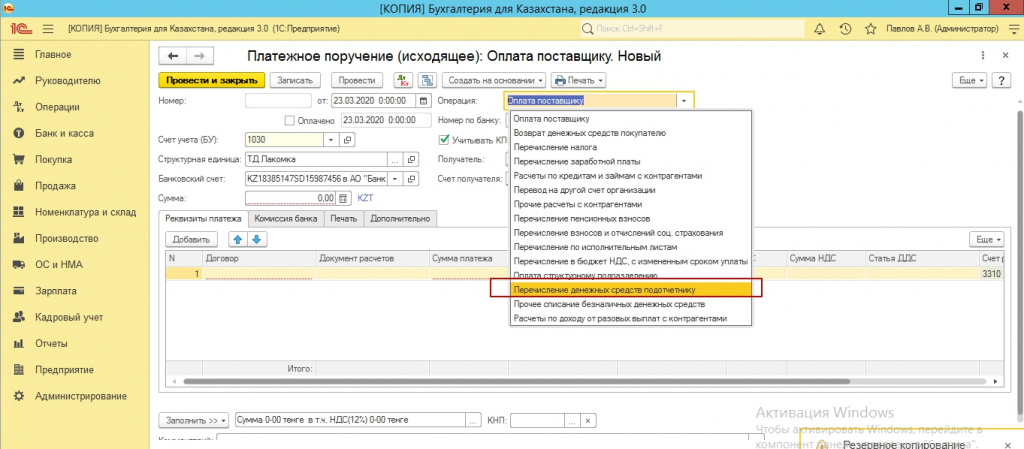Screen dimensions: 1024x449
Task: Open calculator icon in Сумма field
Action: click(x=342, y=198)
